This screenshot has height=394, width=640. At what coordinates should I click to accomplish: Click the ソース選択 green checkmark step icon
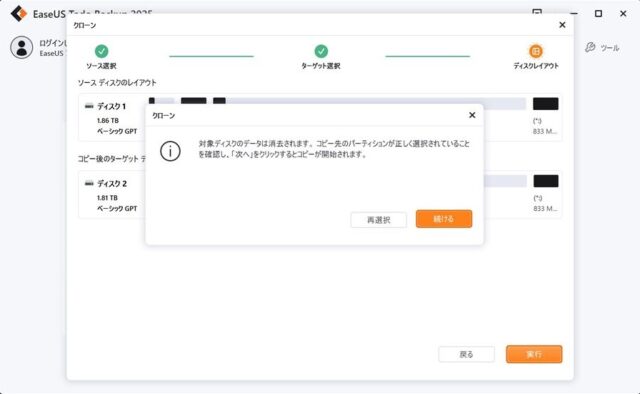point(101,51)
